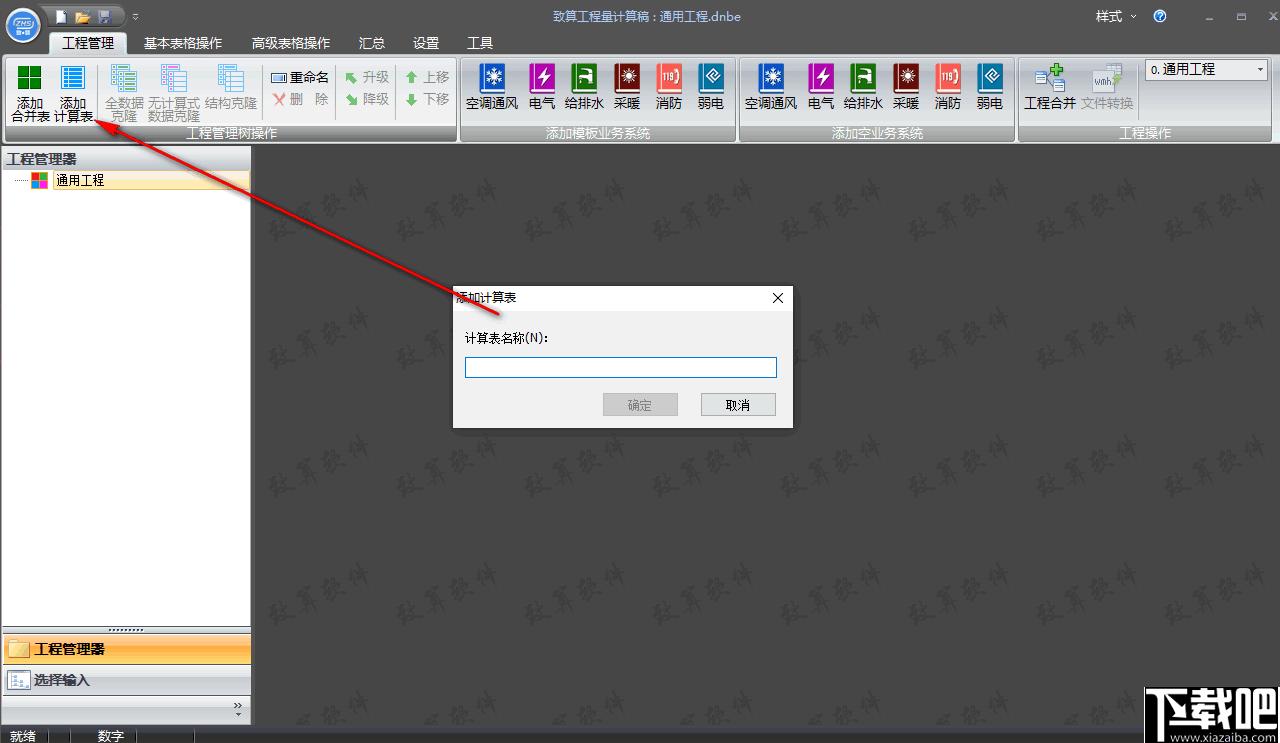This screenshot has height=743, width=1280.
Task: Click the 工程合并 icon
Action: (1050, 78)
